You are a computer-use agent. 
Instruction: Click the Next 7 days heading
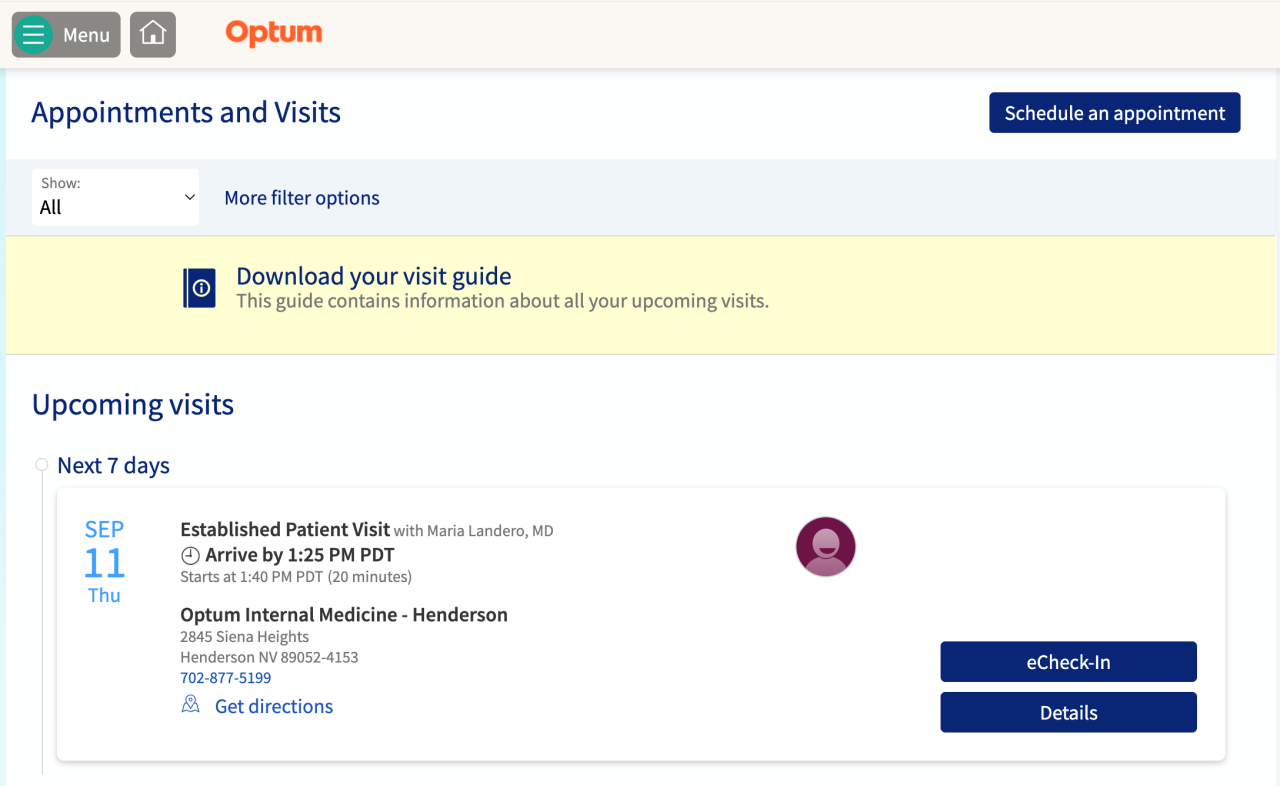114,466
